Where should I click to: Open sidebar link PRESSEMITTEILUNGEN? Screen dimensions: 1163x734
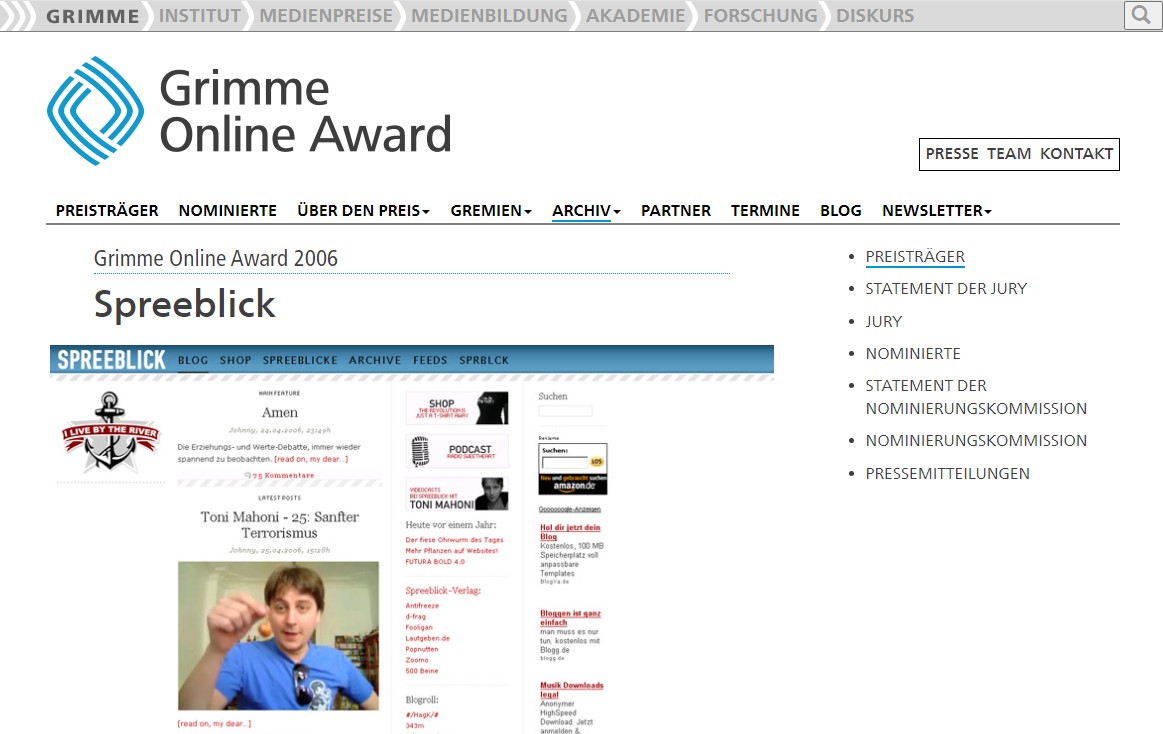pos(947,473)
